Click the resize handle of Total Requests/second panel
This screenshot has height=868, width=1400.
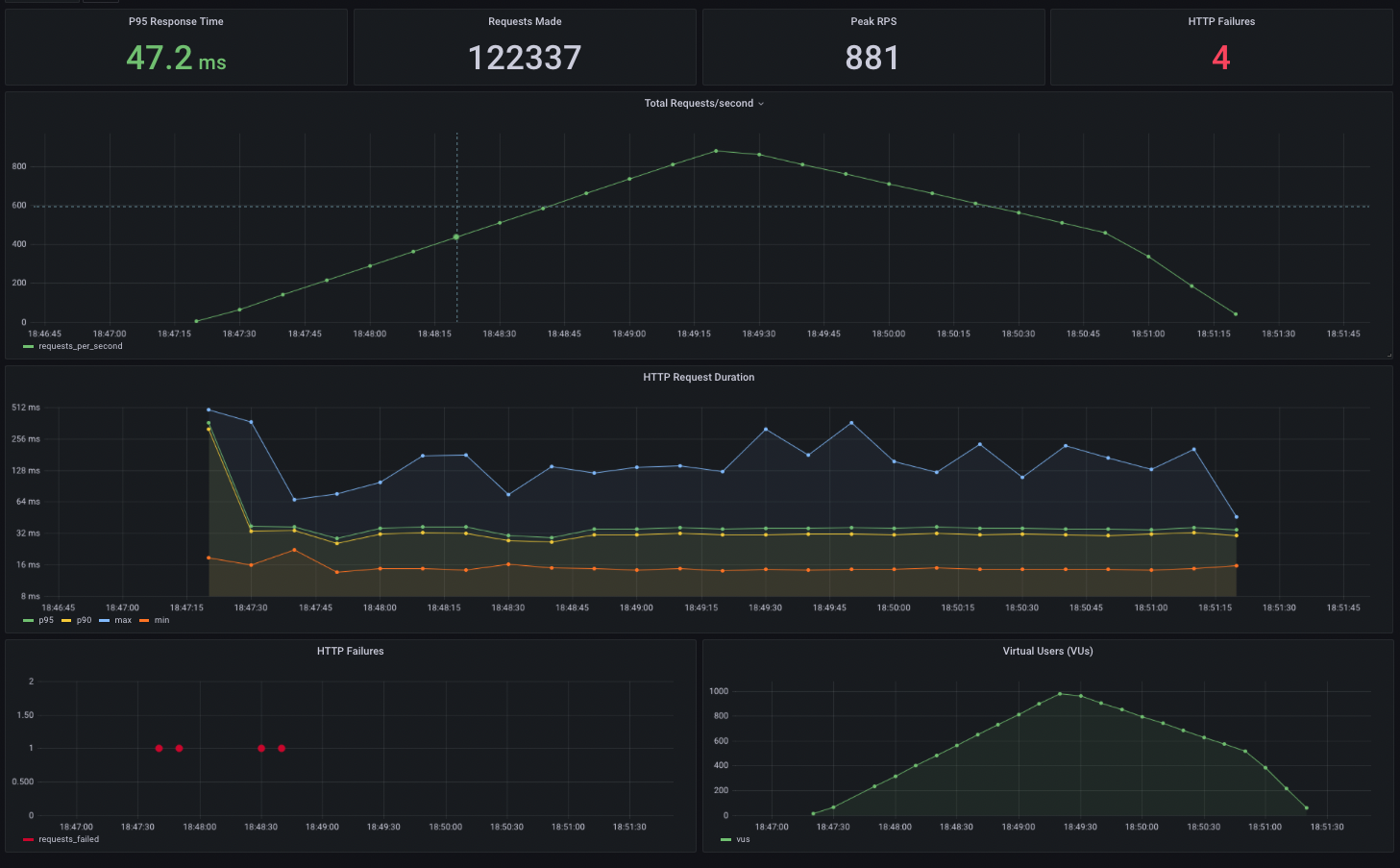pos(1388,355)
